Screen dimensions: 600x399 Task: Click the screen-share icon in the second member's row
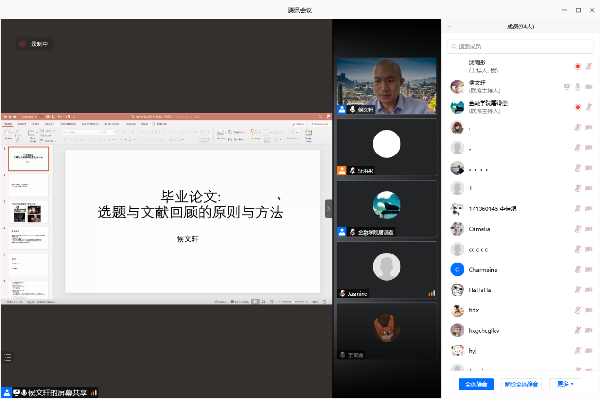pyautogui.click(x=567, y=87)
